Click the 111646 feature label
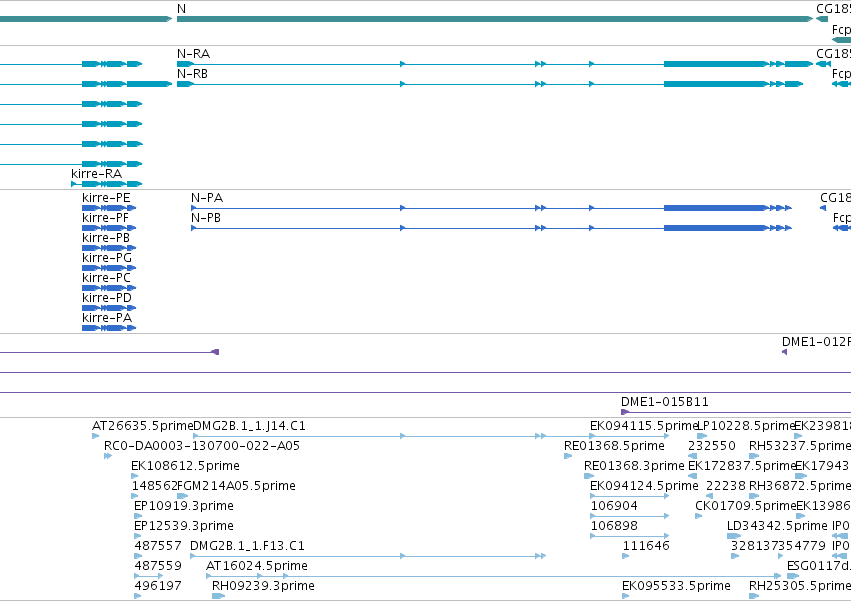851x601 pixels. [x=646, y=546]
